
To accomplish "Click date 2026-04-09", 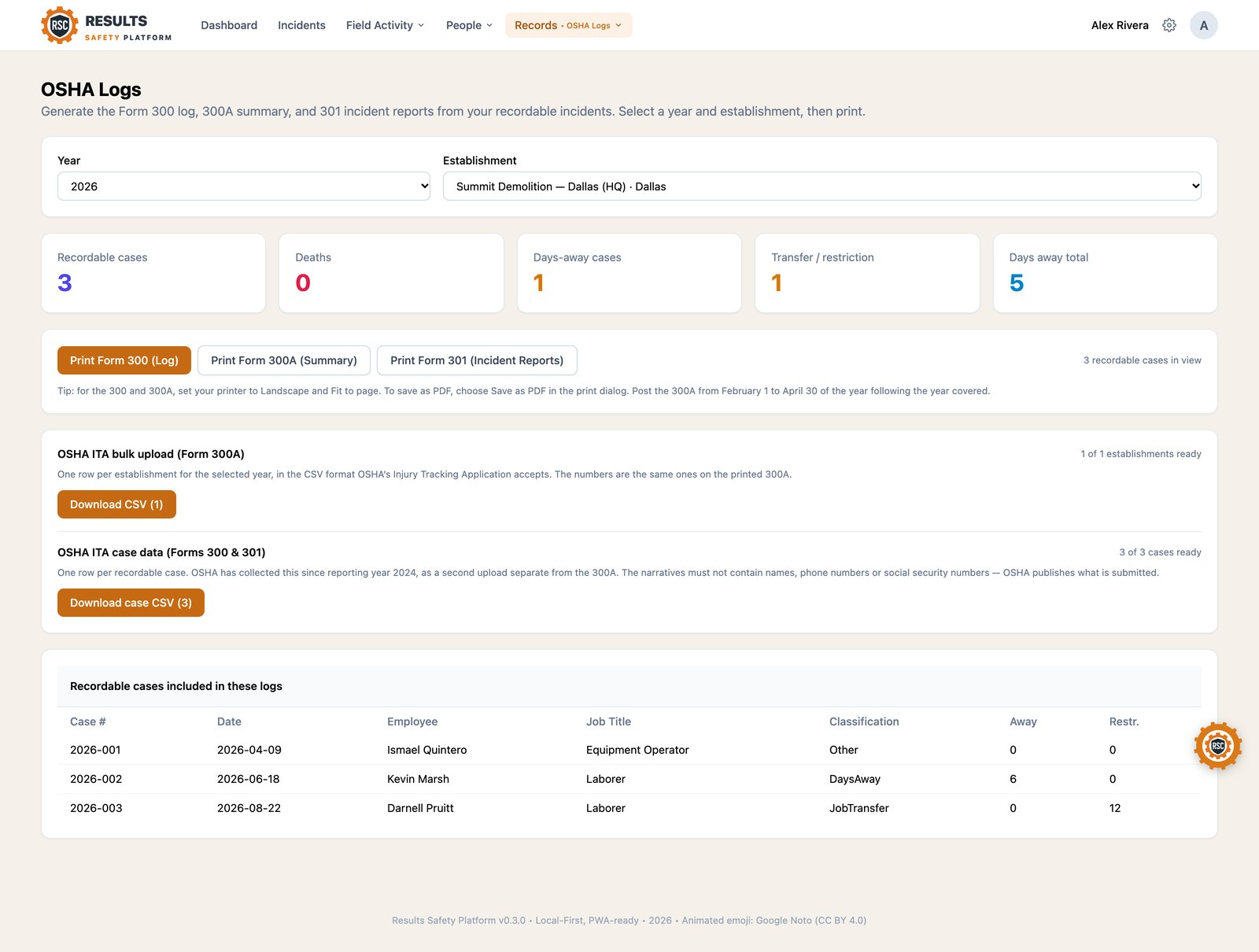I will pyautogui.click(x=249, y=750).
